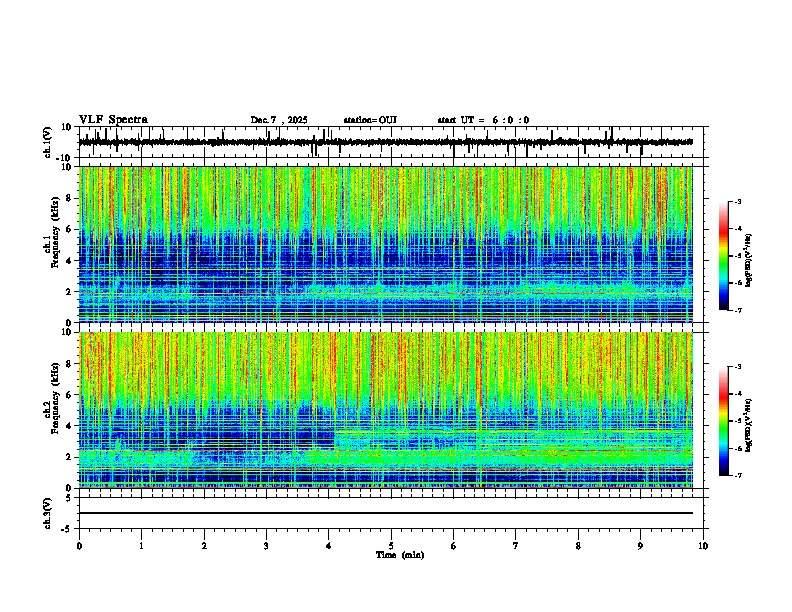Click the "Time (min)" x-axis label

(400, 555)
